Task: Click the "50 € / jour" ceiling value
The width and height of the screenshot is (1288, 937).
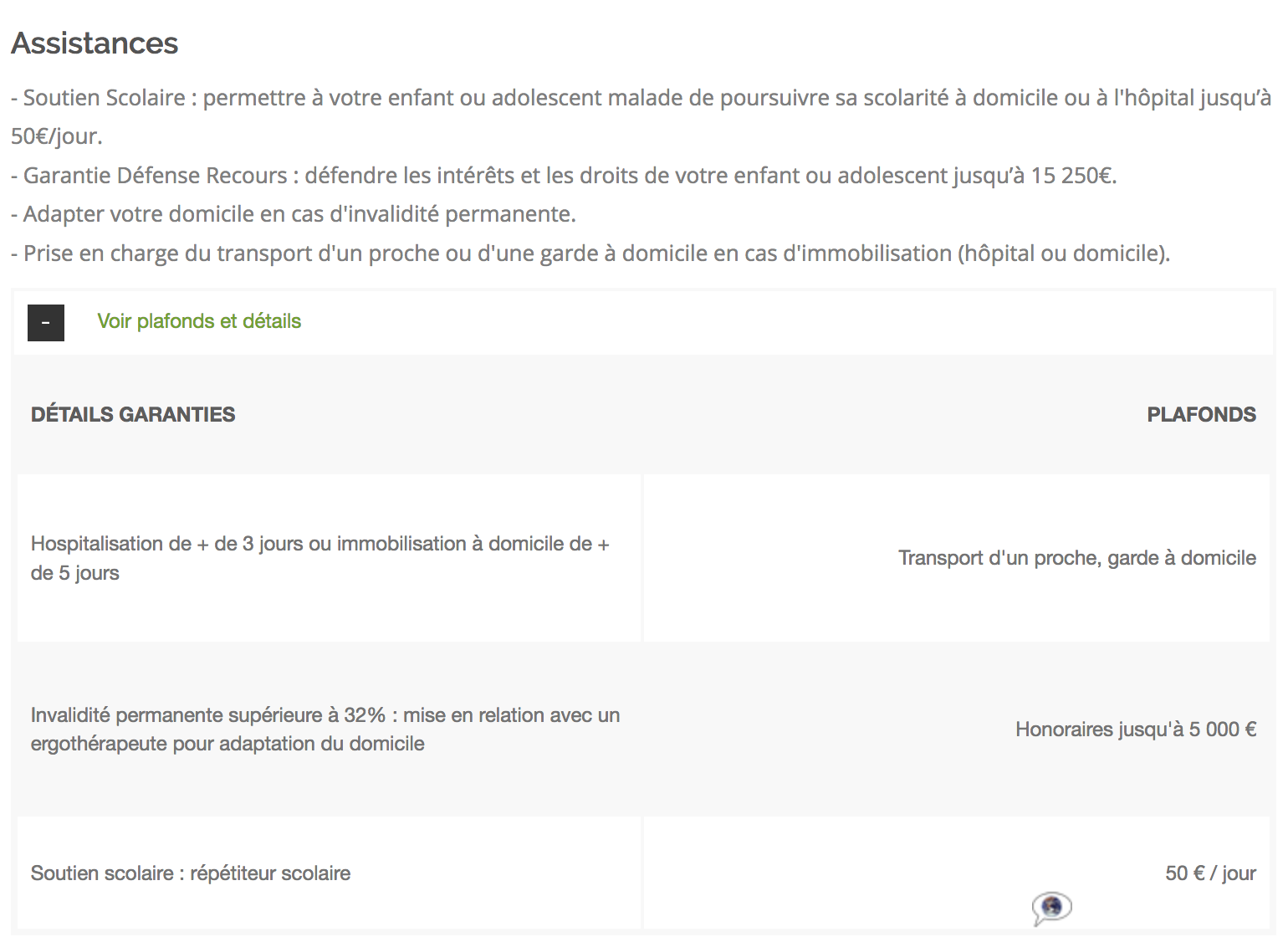Action: pos(1210,873)
